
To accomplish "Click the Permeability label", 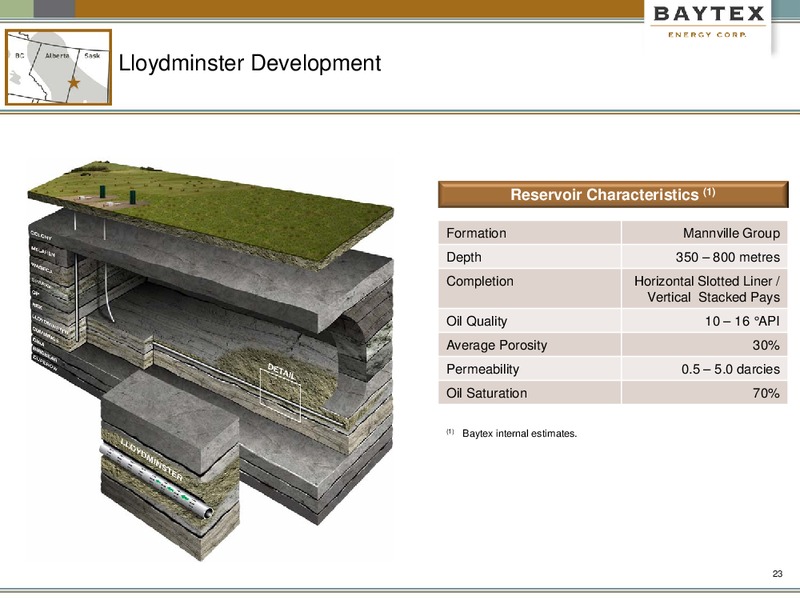I will 483,369.
